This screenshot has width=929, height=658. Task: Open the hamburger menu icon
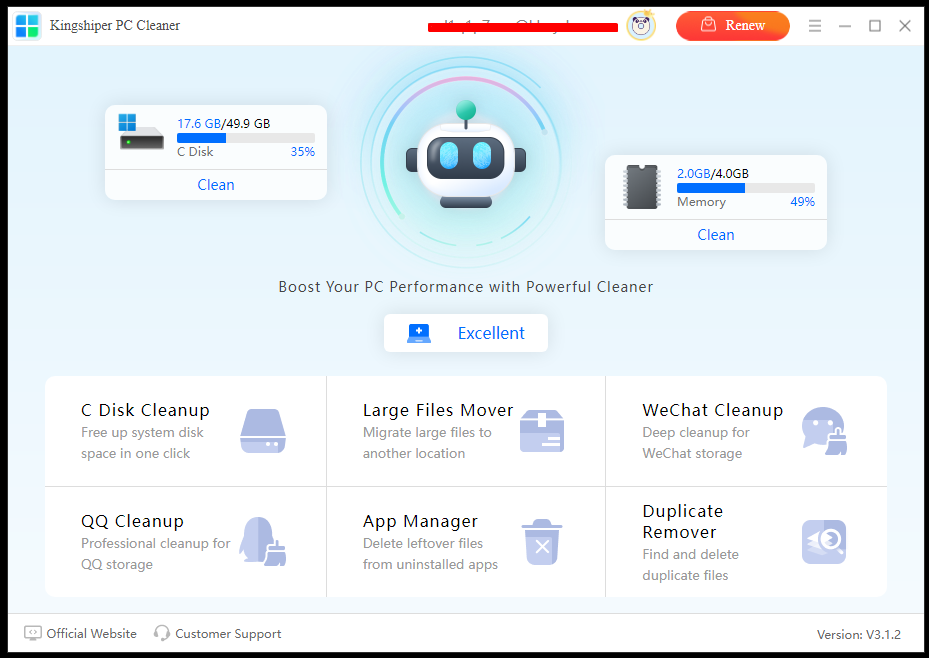(815, 25)
